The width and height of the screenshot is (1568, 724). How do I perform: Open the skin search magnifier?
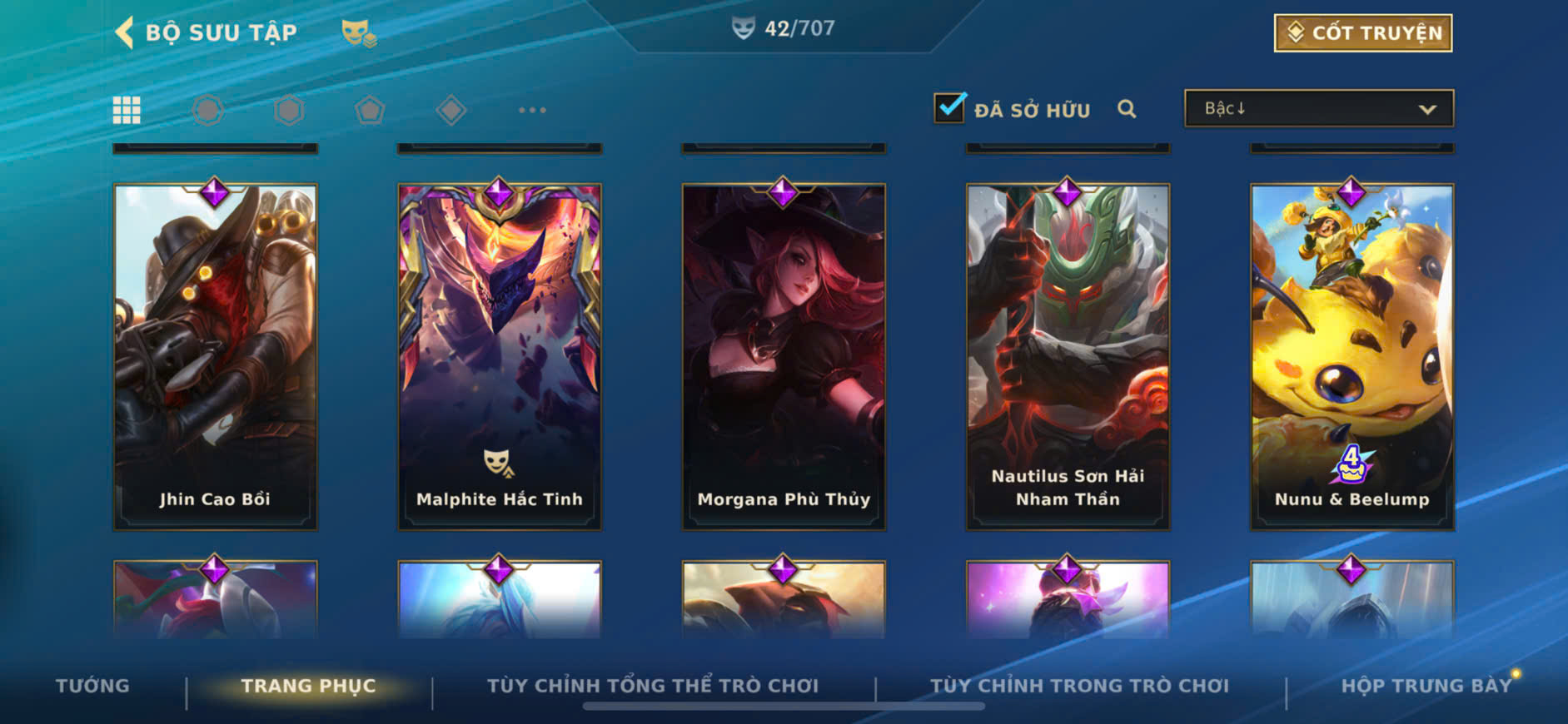(x=1127, y=109)
